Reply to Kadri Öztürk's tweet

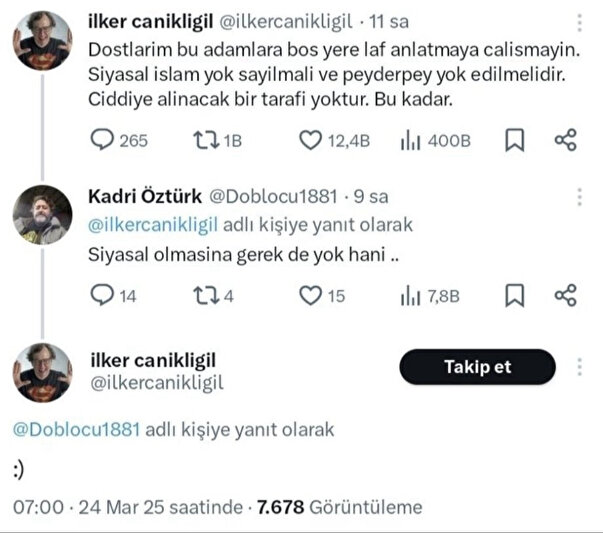coord(104,295)
